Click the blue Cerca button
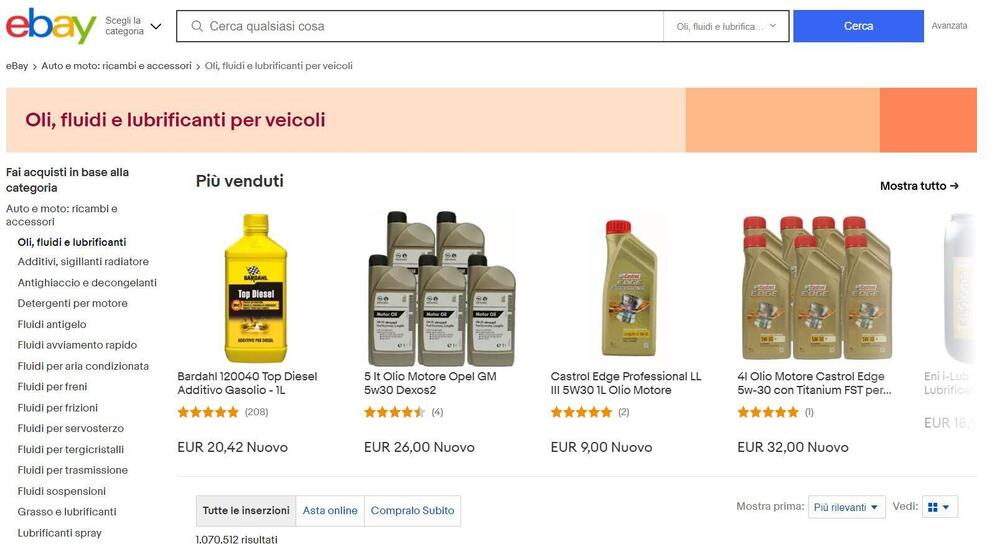Image resolution: width=1000 pixels, height=544 pixels. pos(858,26)
